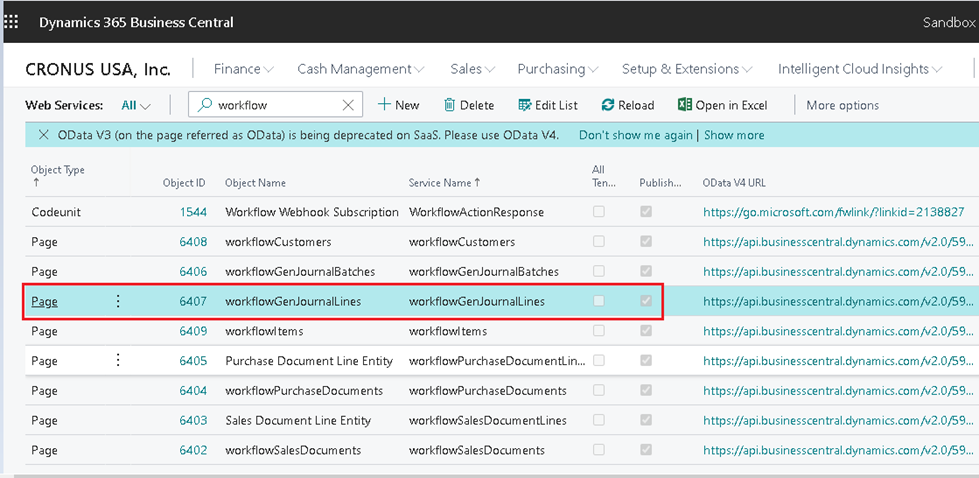
Task: Open row menu for Purchase Document Line Entity
Action: click(x=117, y=361)
